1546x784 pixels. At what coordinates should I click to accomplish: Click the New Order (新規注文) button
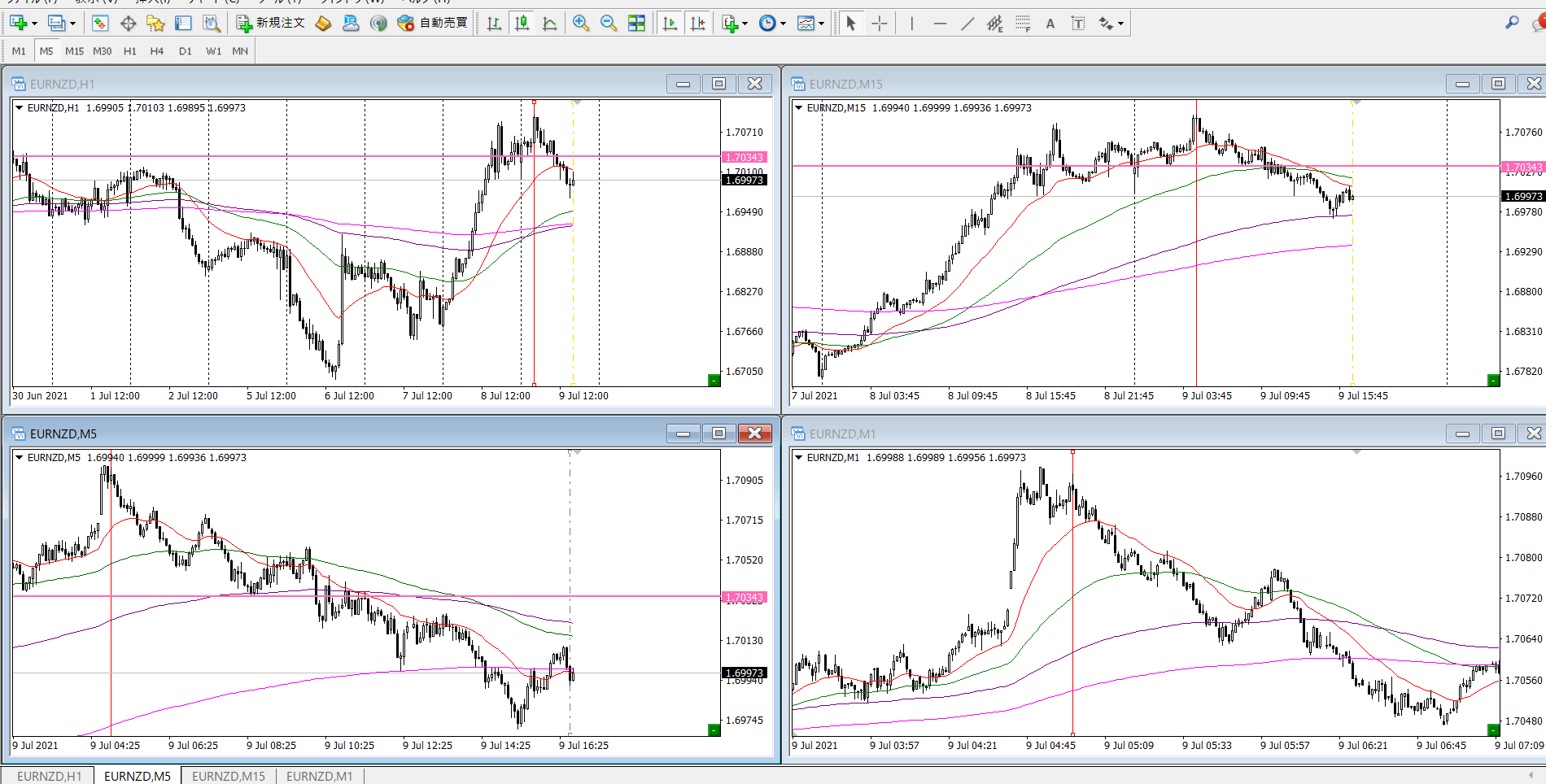pos(271,23)
